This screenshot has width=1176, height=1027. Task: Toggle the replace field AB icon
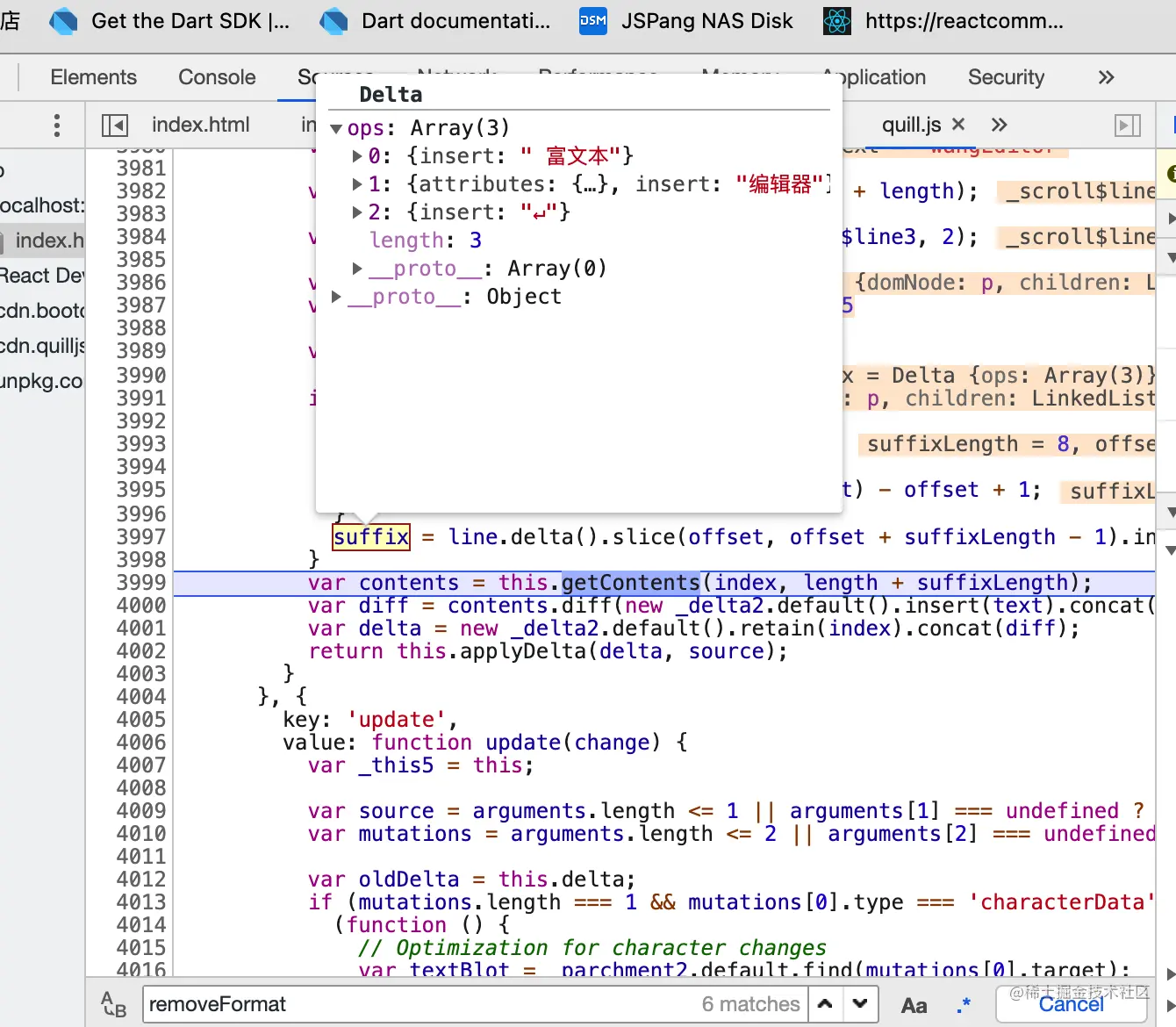click(113, 1004)
